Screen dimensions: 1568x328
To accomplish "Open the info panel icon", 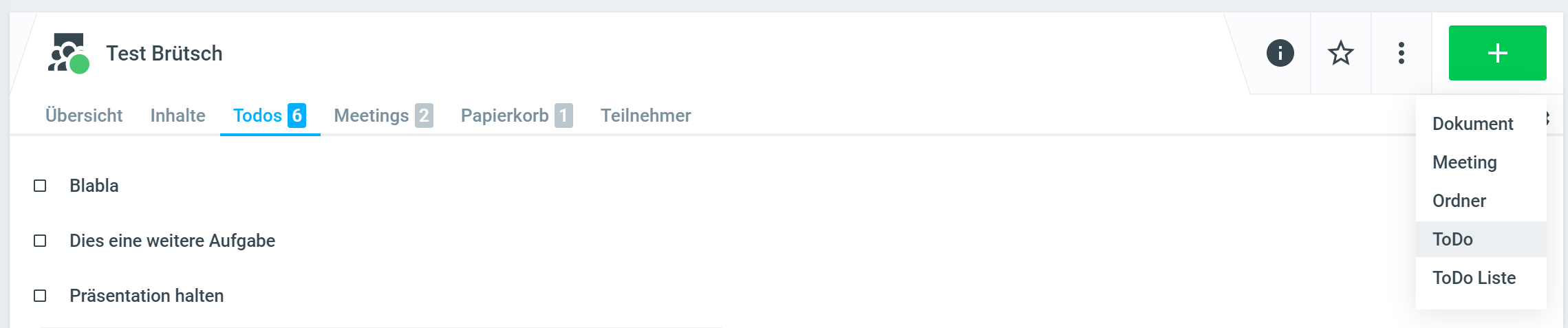I will (x=1280, y=53).
